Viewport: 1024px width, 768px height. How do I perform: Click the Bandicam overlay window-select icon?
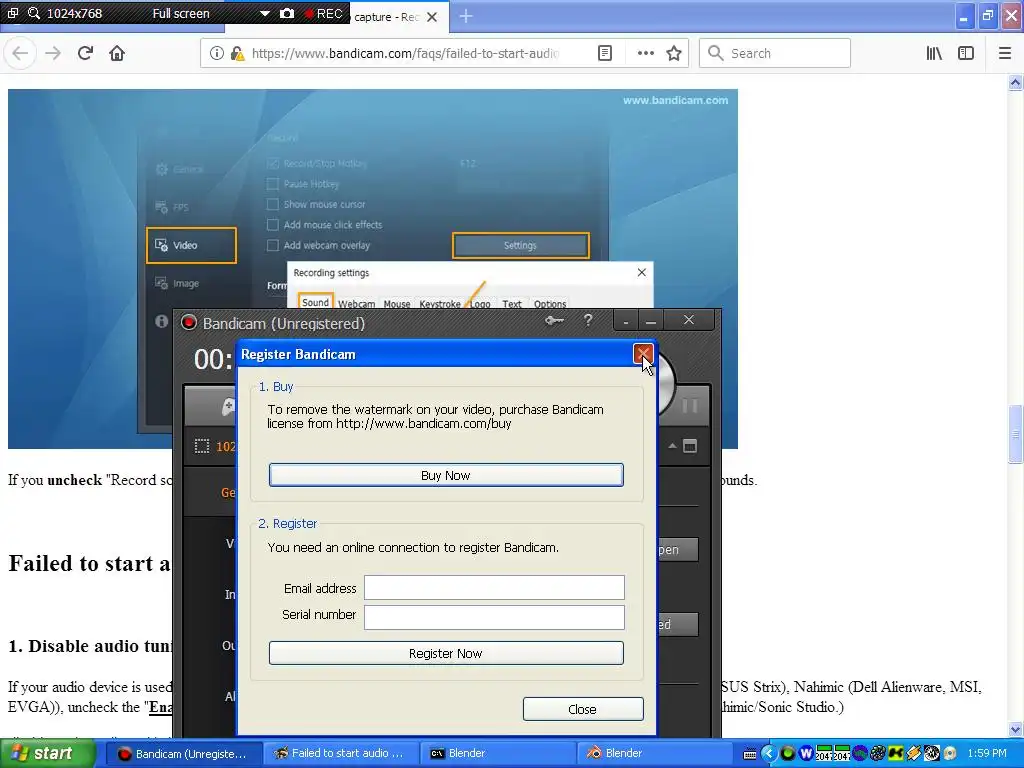[x=12, y=13]
